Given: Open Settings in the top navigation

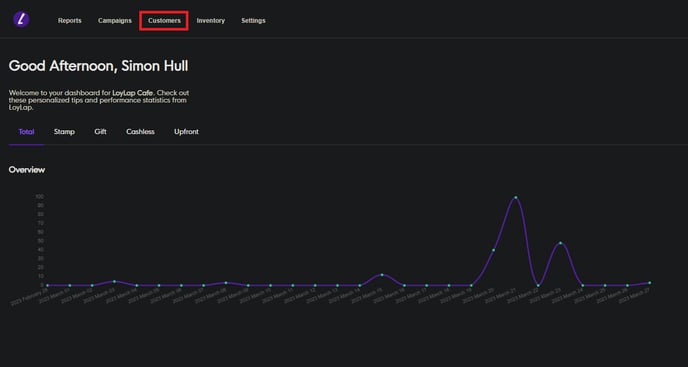Looking at the screenshot, I should click(253, 21).
